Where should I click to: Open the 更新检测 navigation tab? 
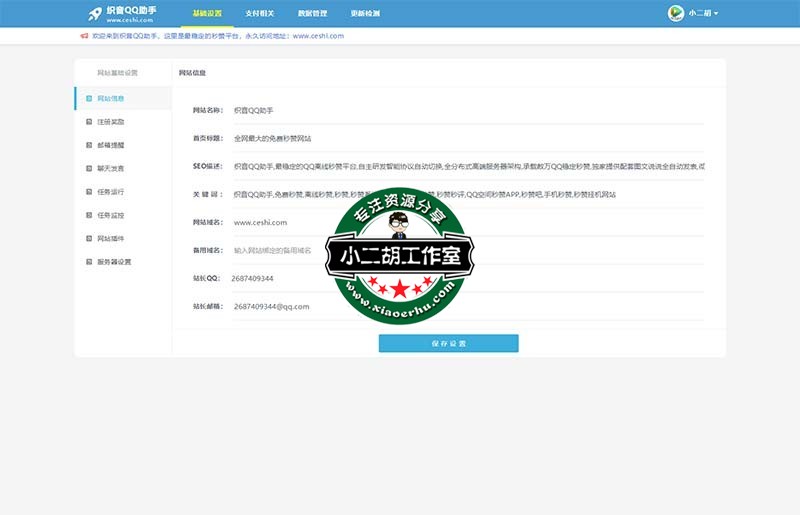(x=365, y=13)
